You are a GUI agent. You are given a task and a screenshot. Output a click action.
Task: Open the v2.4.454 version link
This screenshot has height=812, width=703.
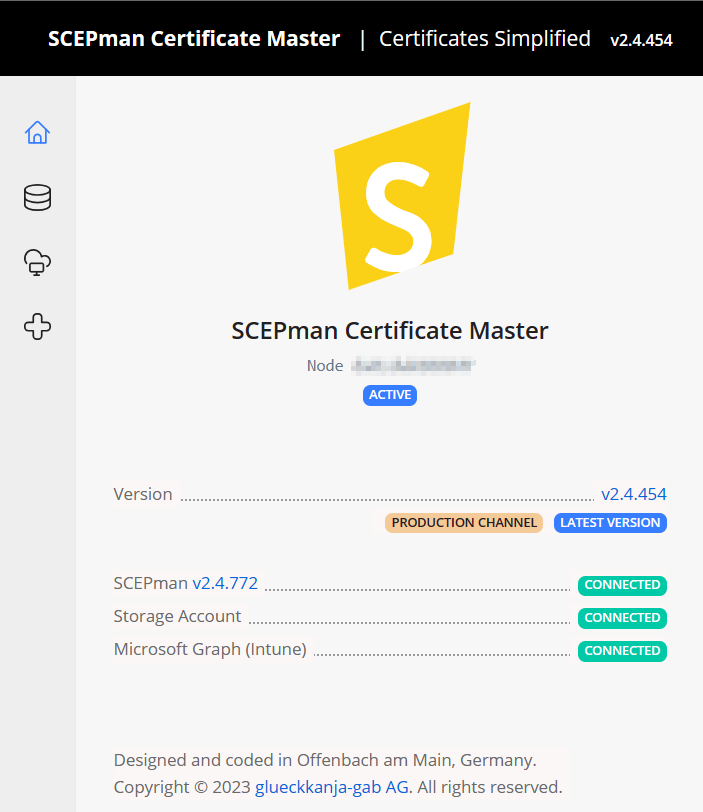click(x=634, y=494)
